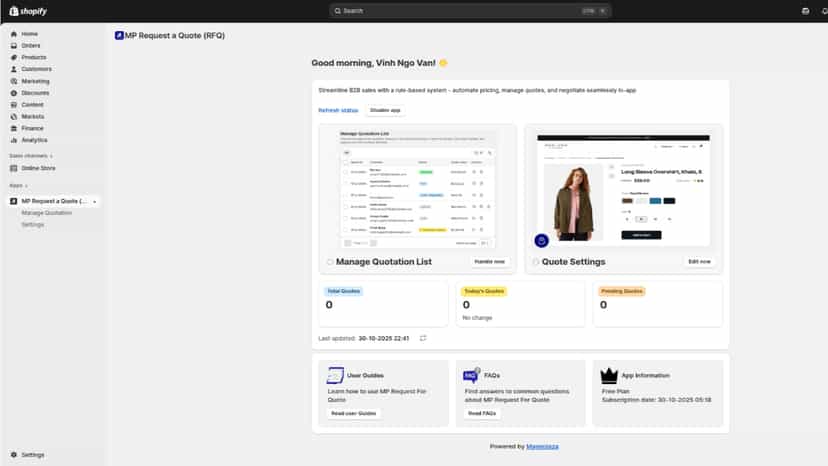Click the refresh icon next to Last updated
The height and width of the screenshot is (466, 828).
coord(423,338)
